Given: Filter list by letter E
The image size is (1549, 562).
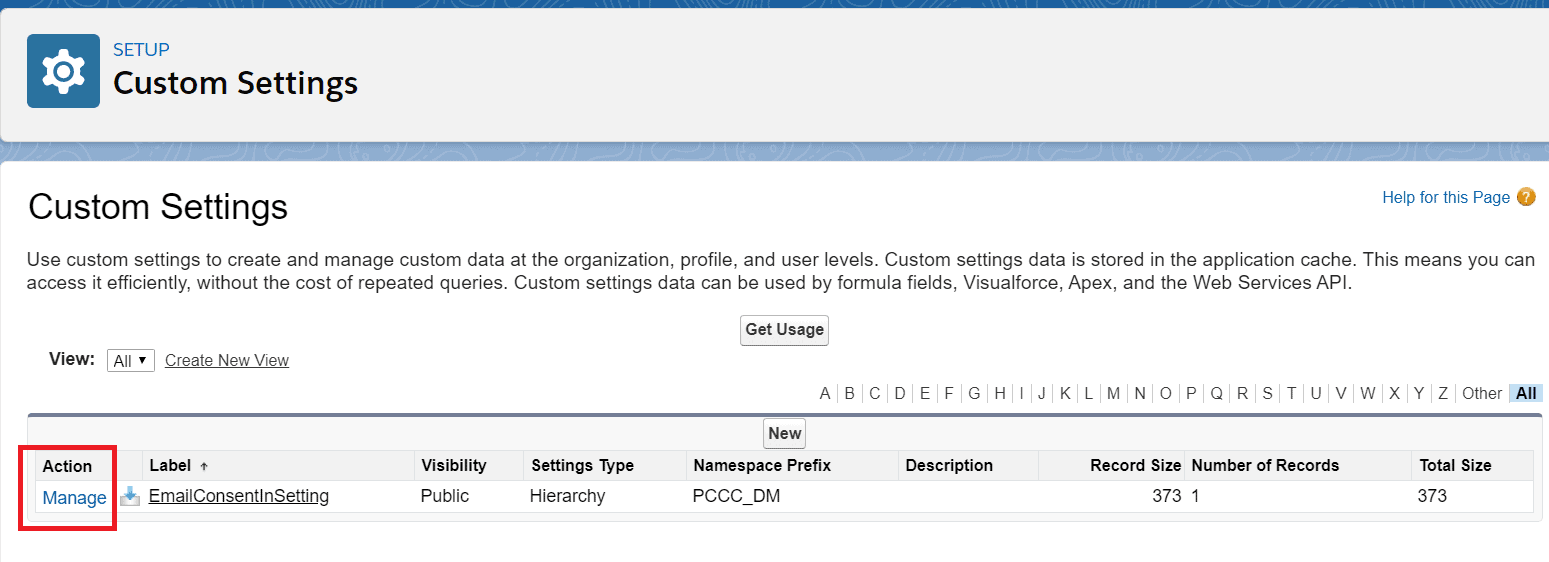Looking at the screenshot, I should [x=925, y=393].
